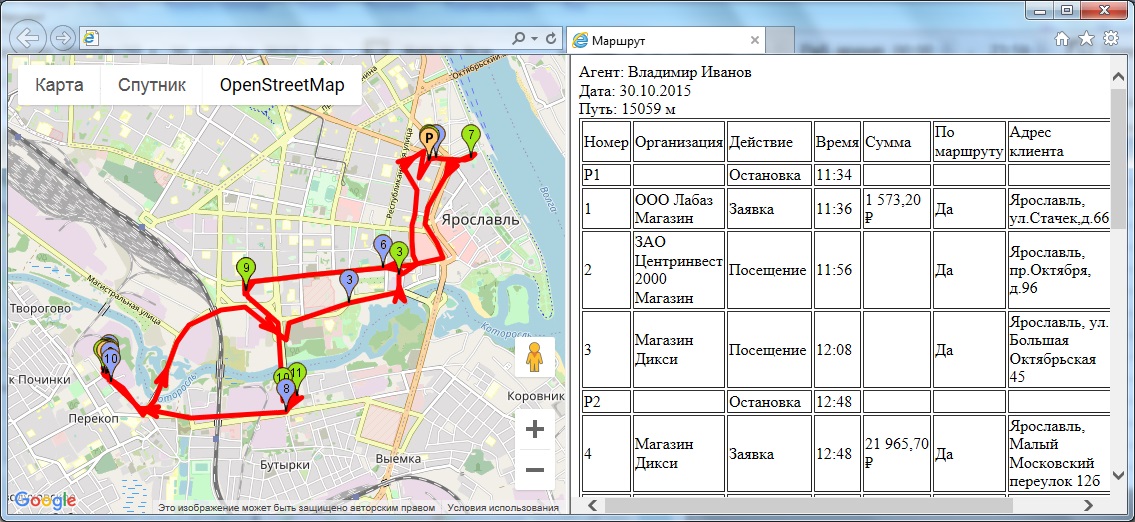Refresh the page with the reload icon
Image resolution: width=1135 pixels, height=522 pixels.
(550, 38)
